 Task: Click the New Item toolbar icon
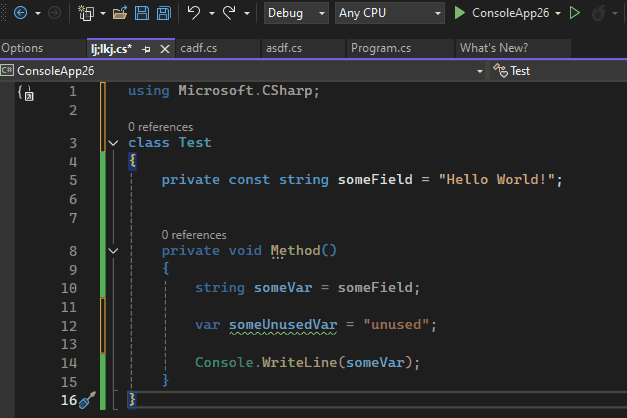coord(86,13)
